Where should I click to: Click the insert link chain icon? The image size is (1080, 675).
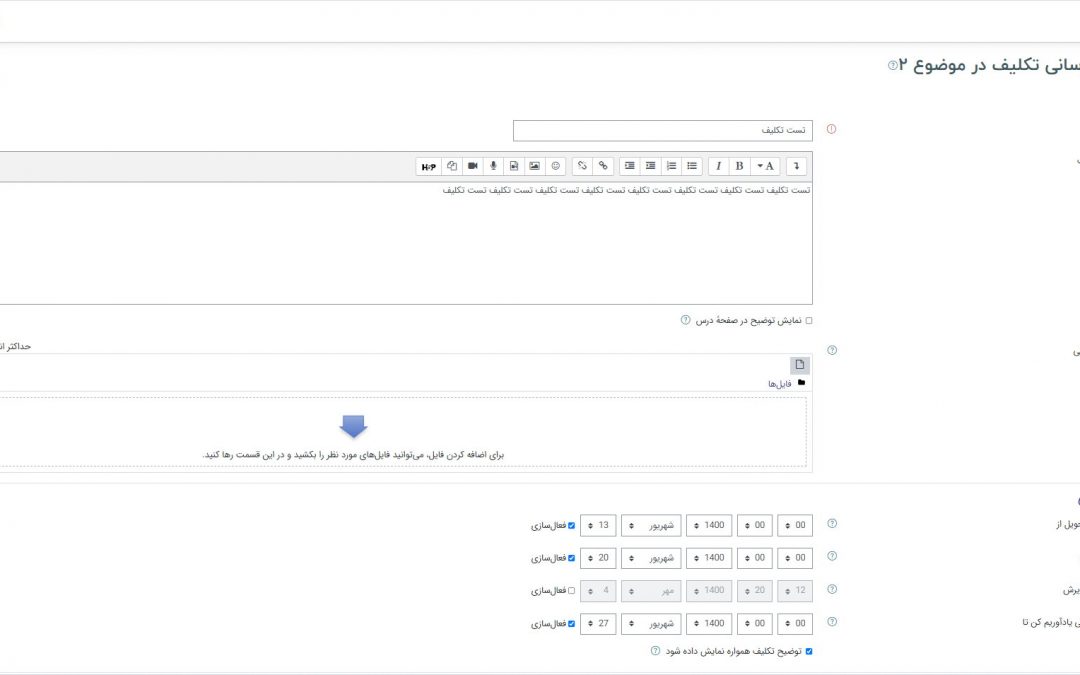tap(603, 166)
